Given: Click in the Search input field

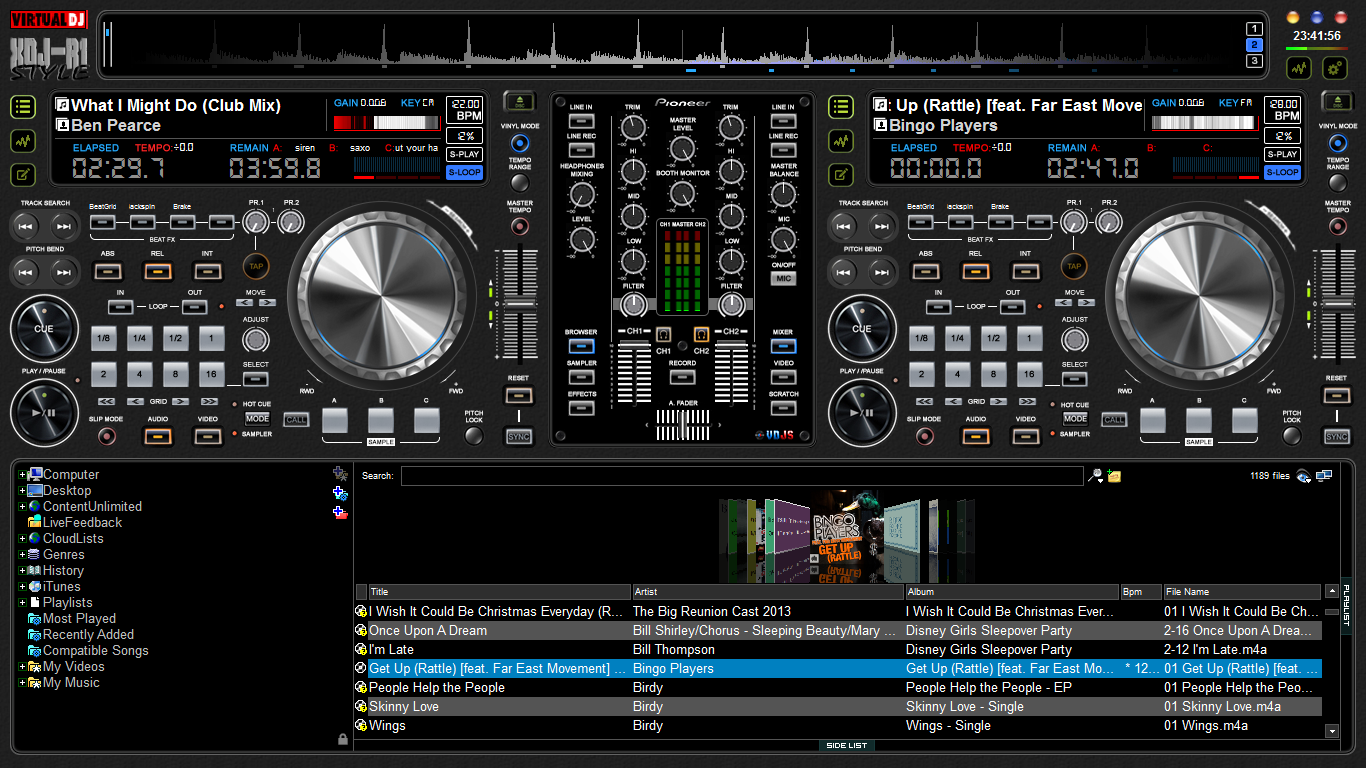Looking at the screenshot, I should click(x=742, y=476).
